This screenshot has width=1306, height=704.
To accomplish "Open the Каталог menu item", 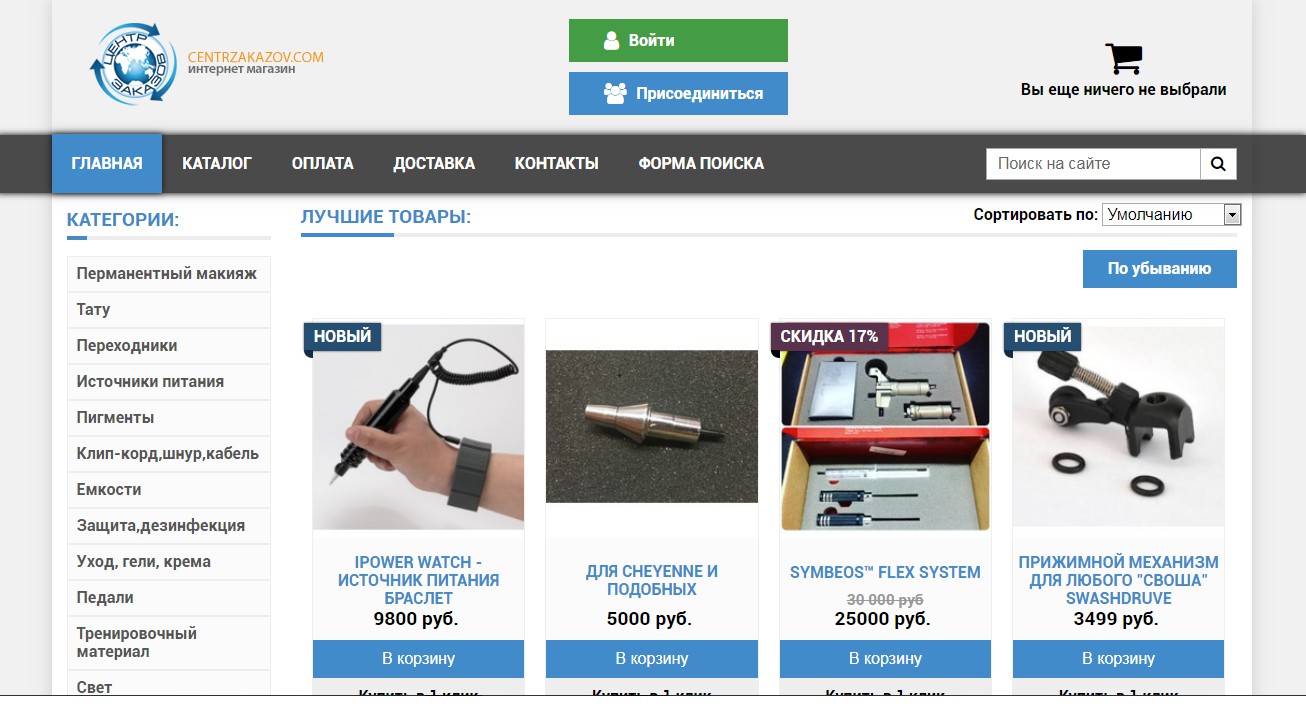I will coord(217,163).
